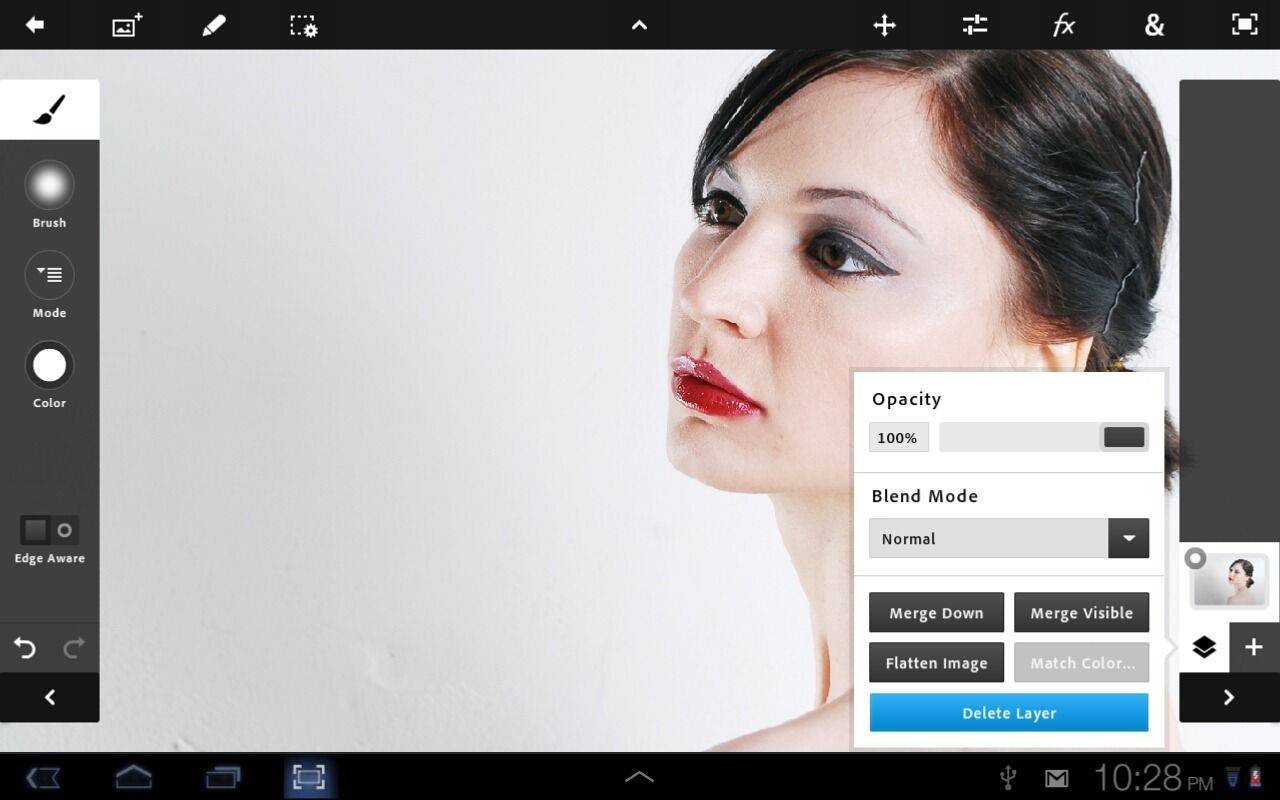Open the fx effects menu

click(1063, 25)
